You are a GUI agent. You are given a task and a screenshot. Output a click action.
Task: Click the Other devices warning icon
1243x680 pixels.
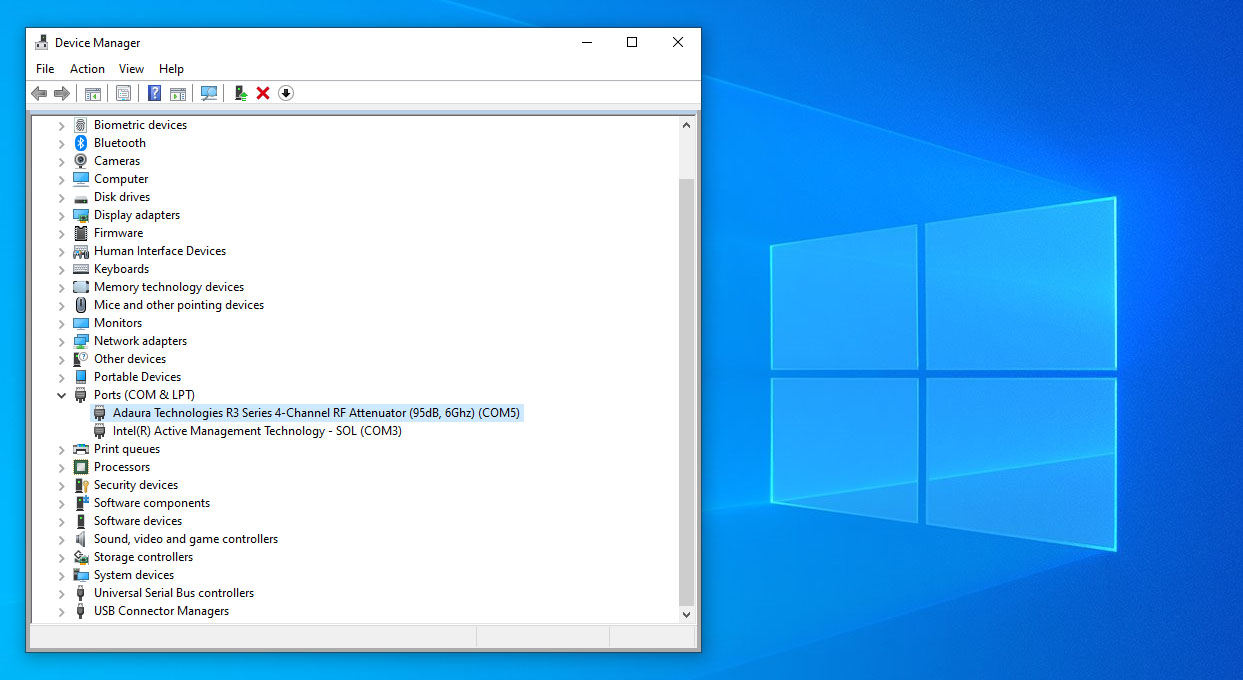81,359
